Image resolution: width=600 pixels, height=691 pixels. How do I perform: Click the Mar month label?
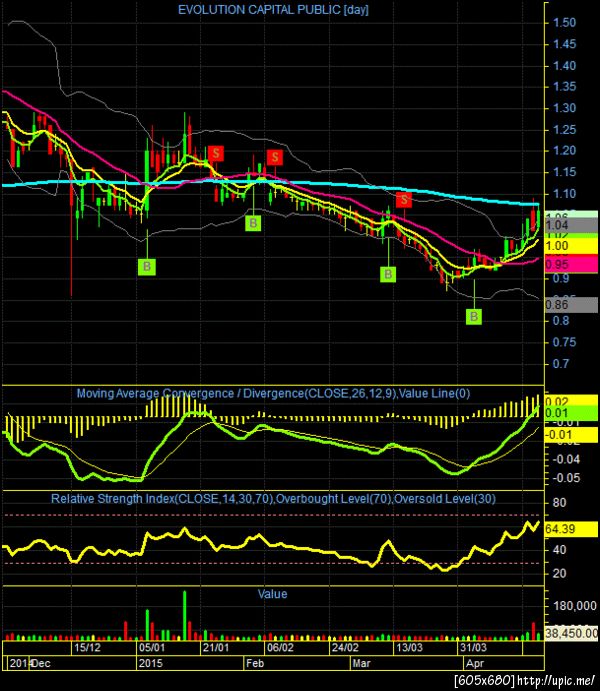(x=362, y=663)
